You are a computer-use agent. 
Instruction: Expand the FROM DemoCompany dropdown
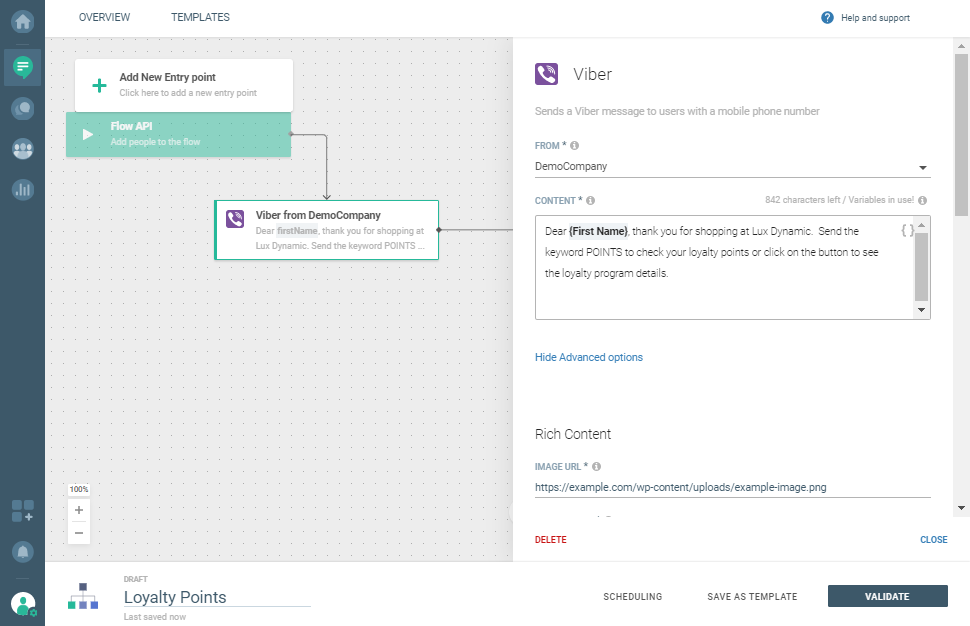[x=923, y=167]
